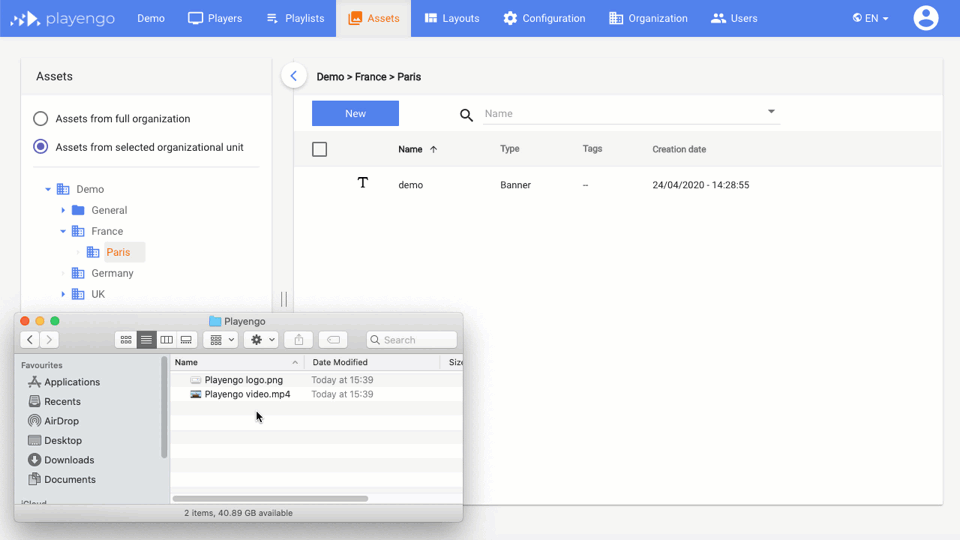Click Finder share button

[299, 340]
